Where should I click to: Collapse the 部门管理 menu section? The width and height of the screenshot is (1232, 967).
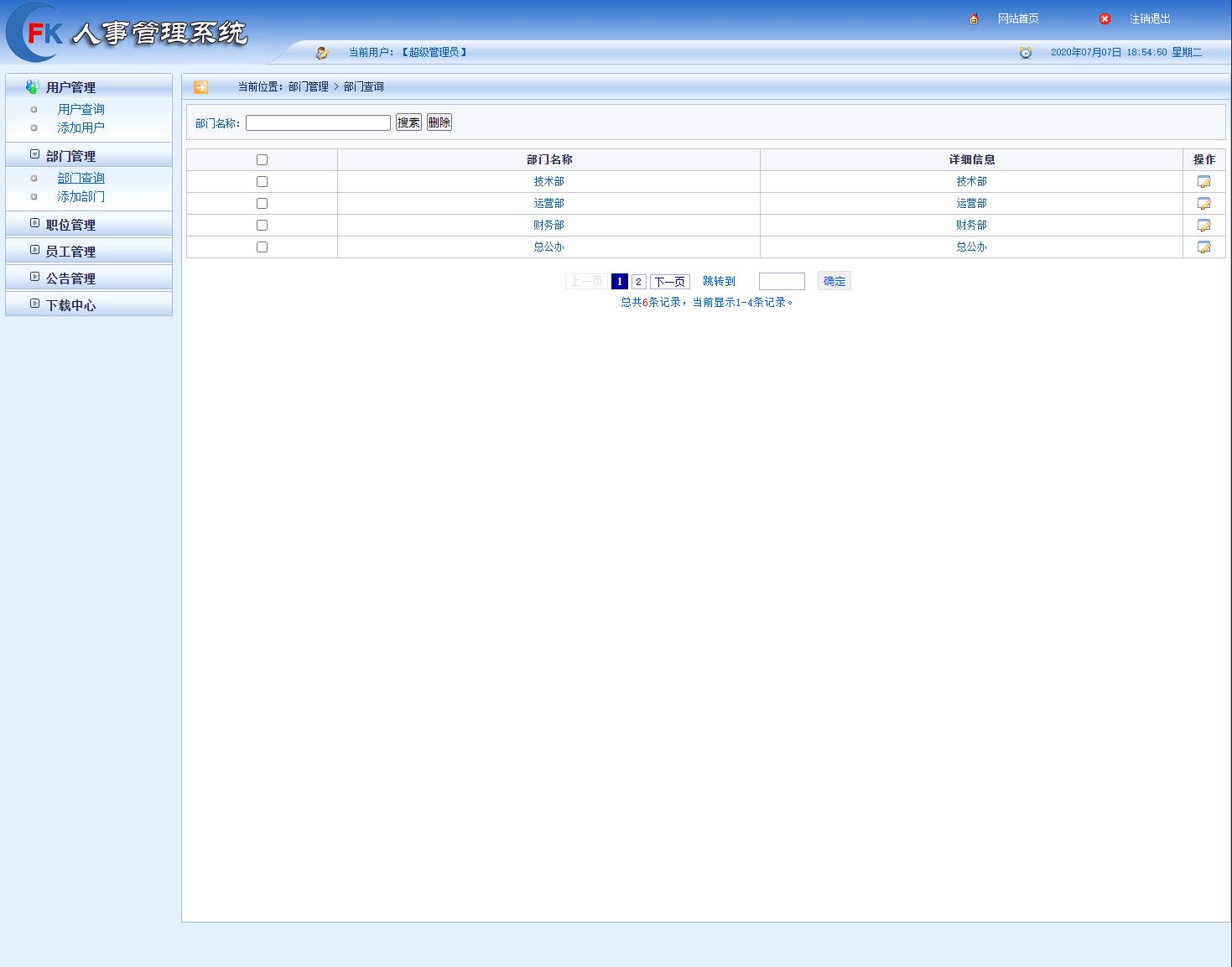tap(70, 156)
